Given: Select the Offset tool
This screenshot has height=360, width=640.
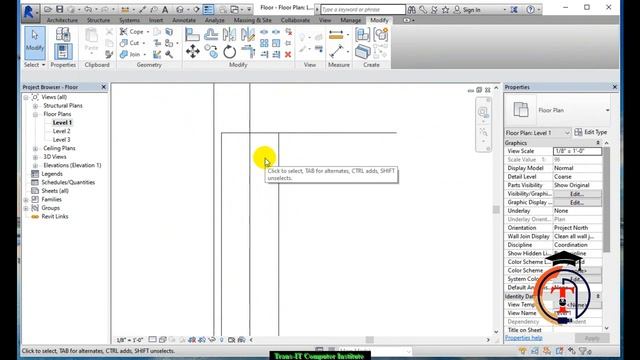Looking at the screenshot, I should tap(211, 35).
